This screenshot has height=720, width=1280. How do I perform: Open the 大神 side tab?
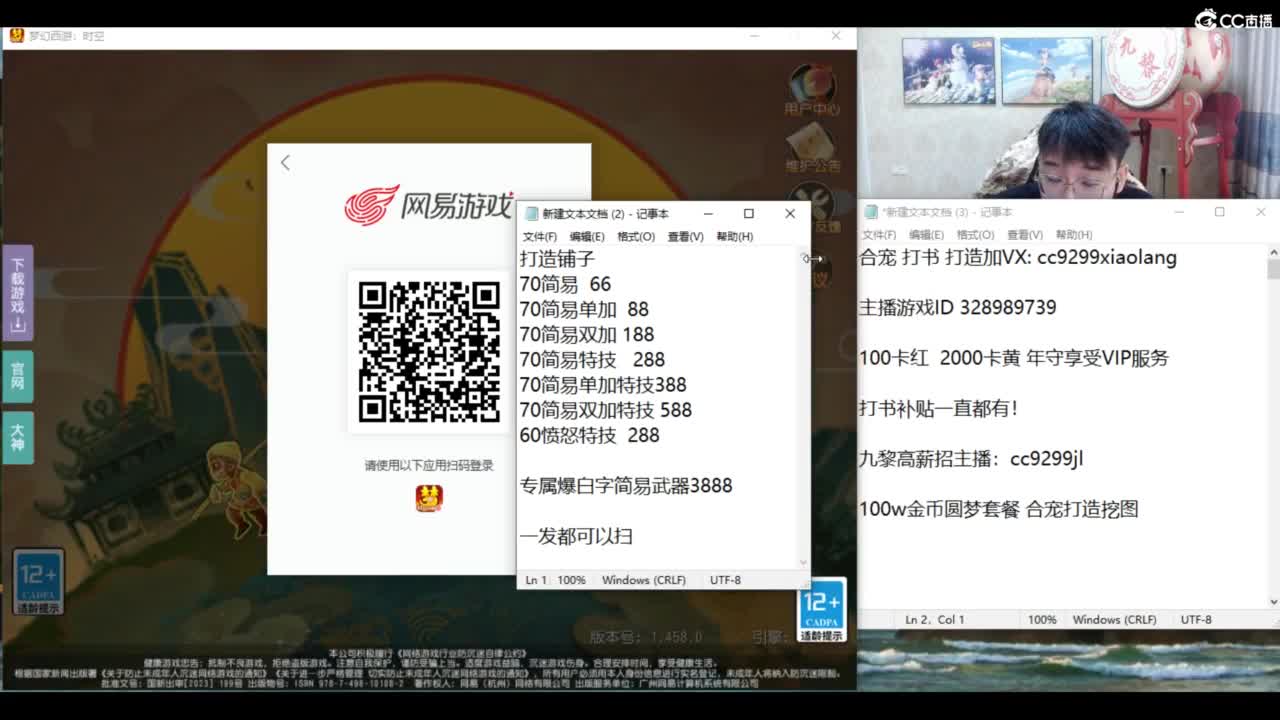pos(17,438)
